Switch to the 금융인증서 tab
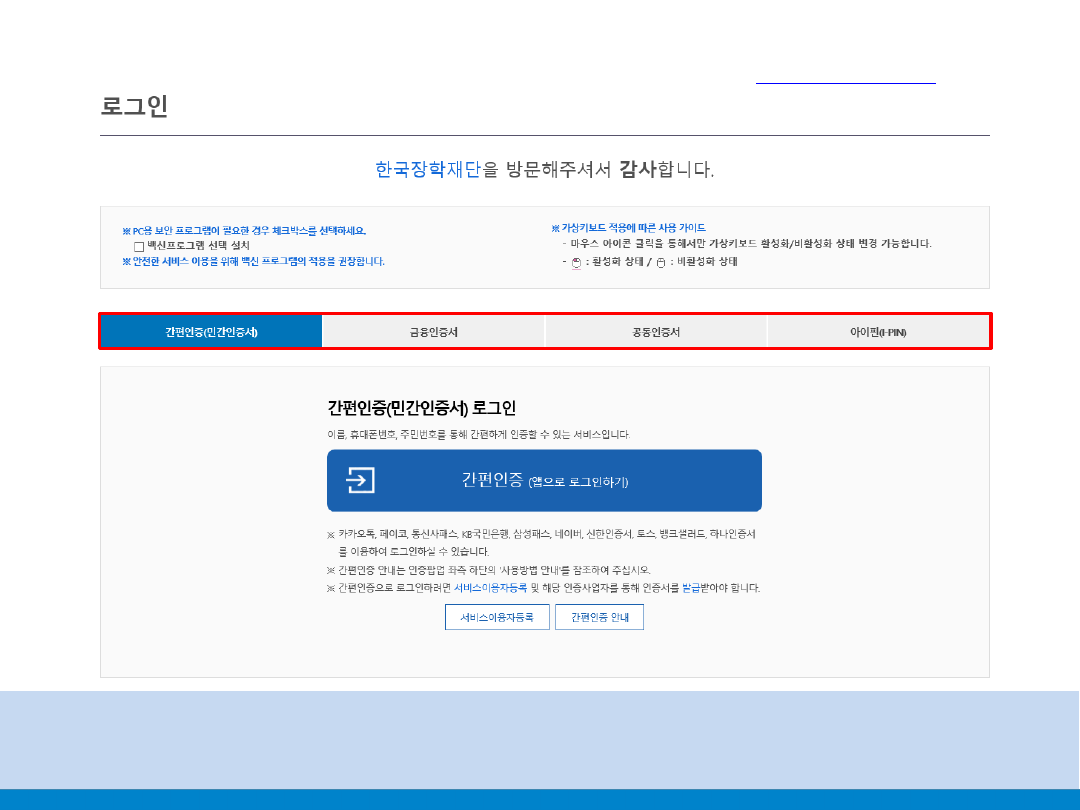The height and width of the screenshot is (810, 1080). click(433, 332)
